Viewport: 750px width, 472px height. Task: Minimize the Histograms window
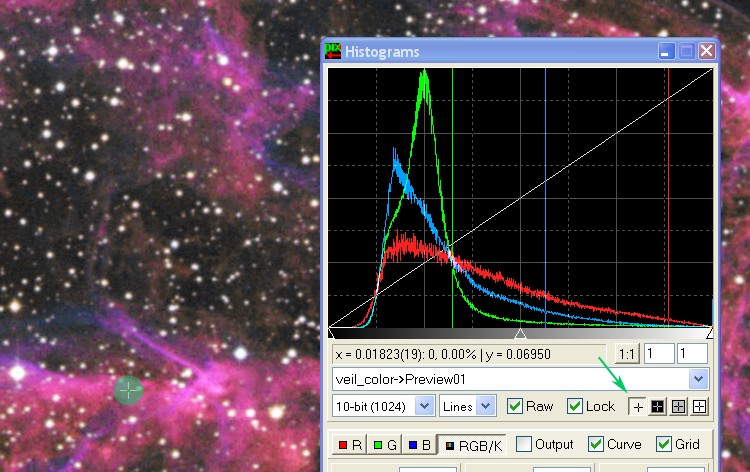pyautogui.click(x=666, y=51)
